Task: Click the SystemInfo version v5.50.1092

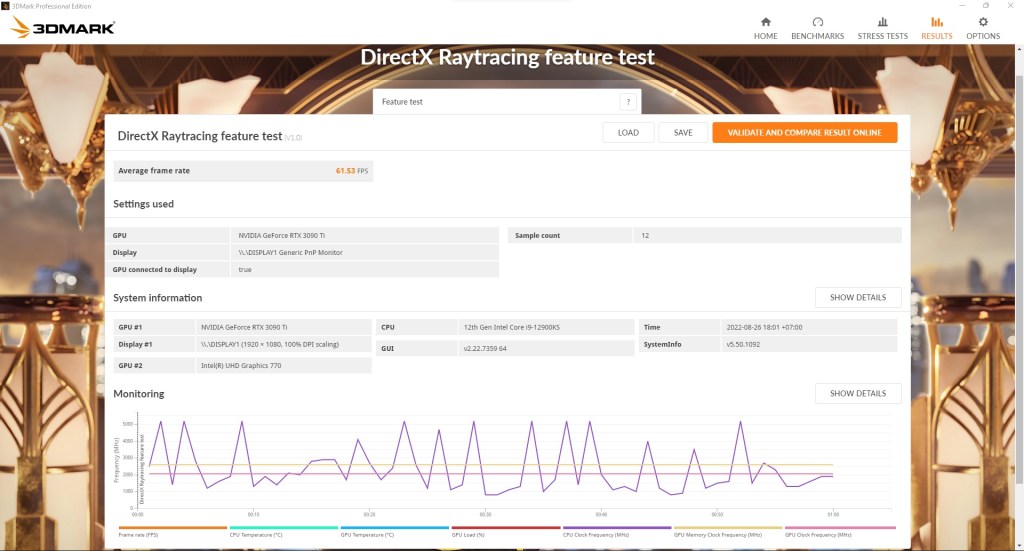Action: [809, 344]
